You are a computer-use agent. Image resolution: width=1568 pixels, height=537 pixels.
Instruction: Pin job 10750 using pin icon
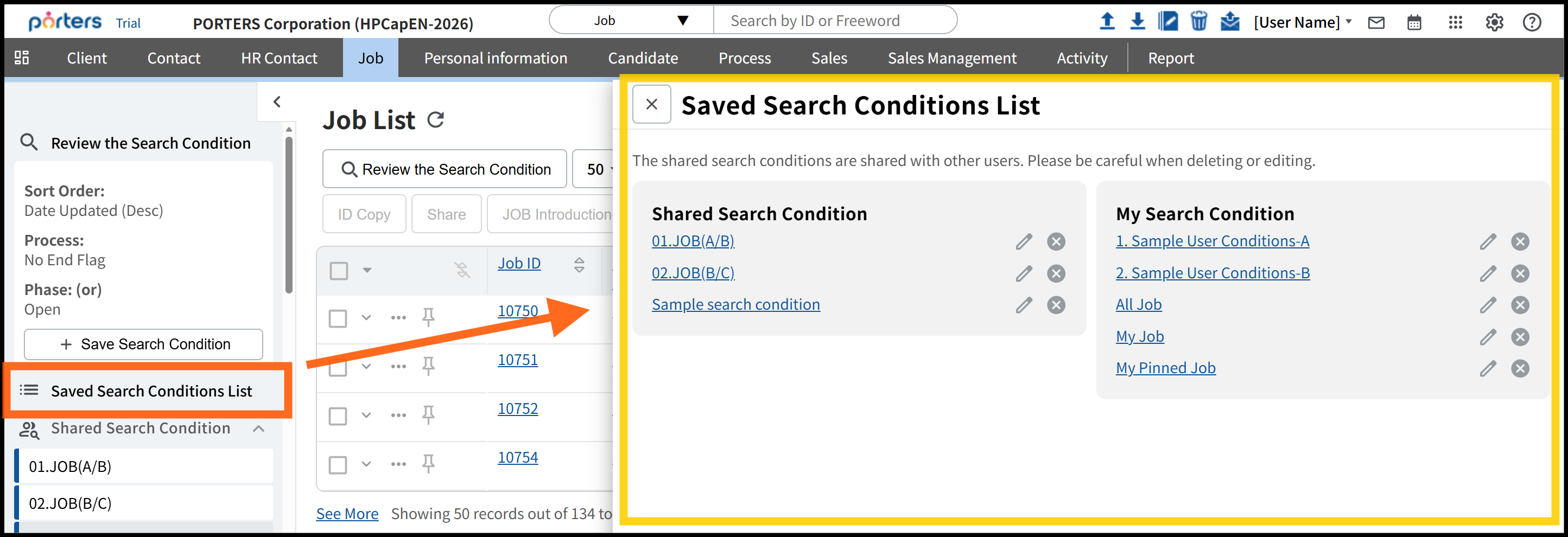[429, 317]
